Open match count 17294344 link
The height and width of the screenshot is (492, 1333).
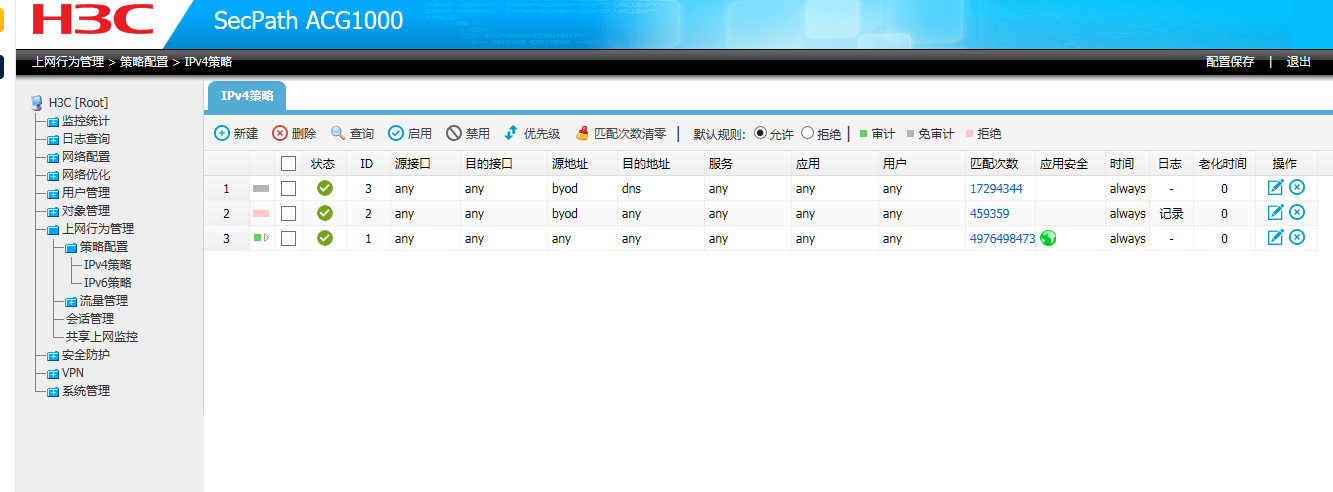pos(996,188)
